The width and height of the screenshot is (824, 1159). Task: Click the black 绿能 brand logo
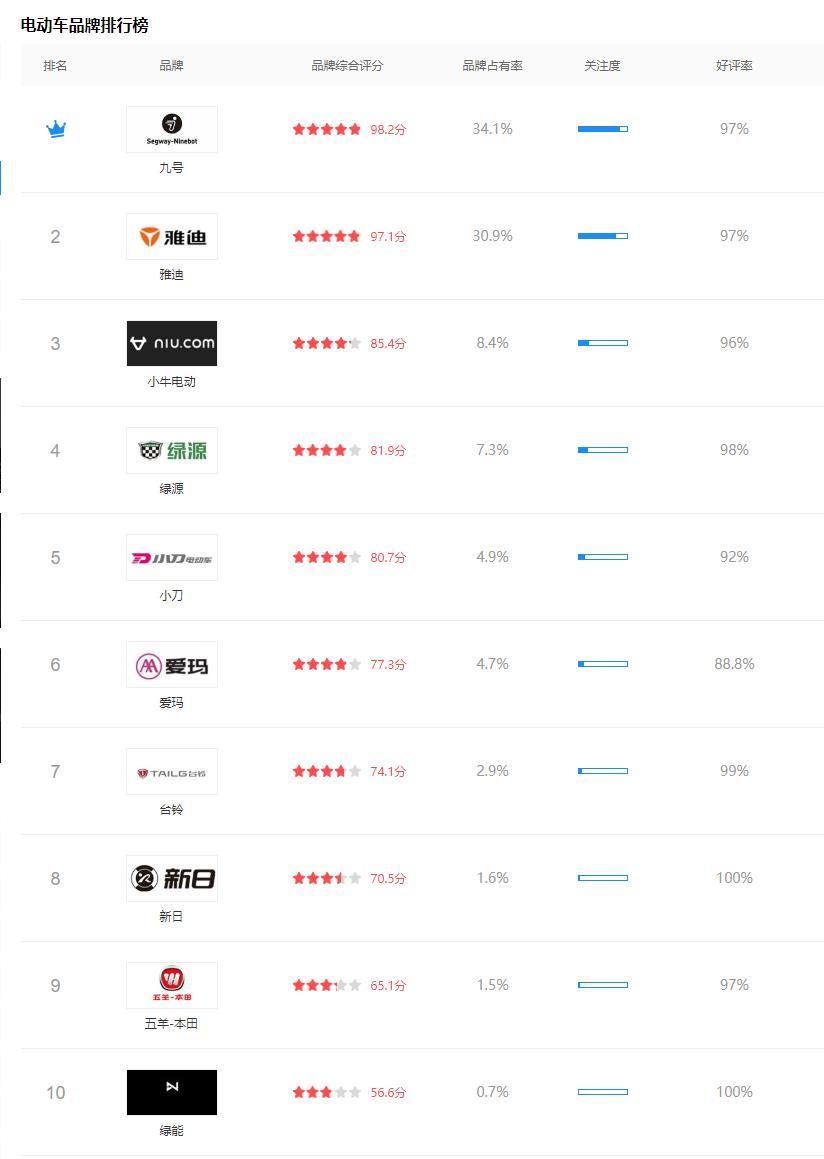(172, 1092)
